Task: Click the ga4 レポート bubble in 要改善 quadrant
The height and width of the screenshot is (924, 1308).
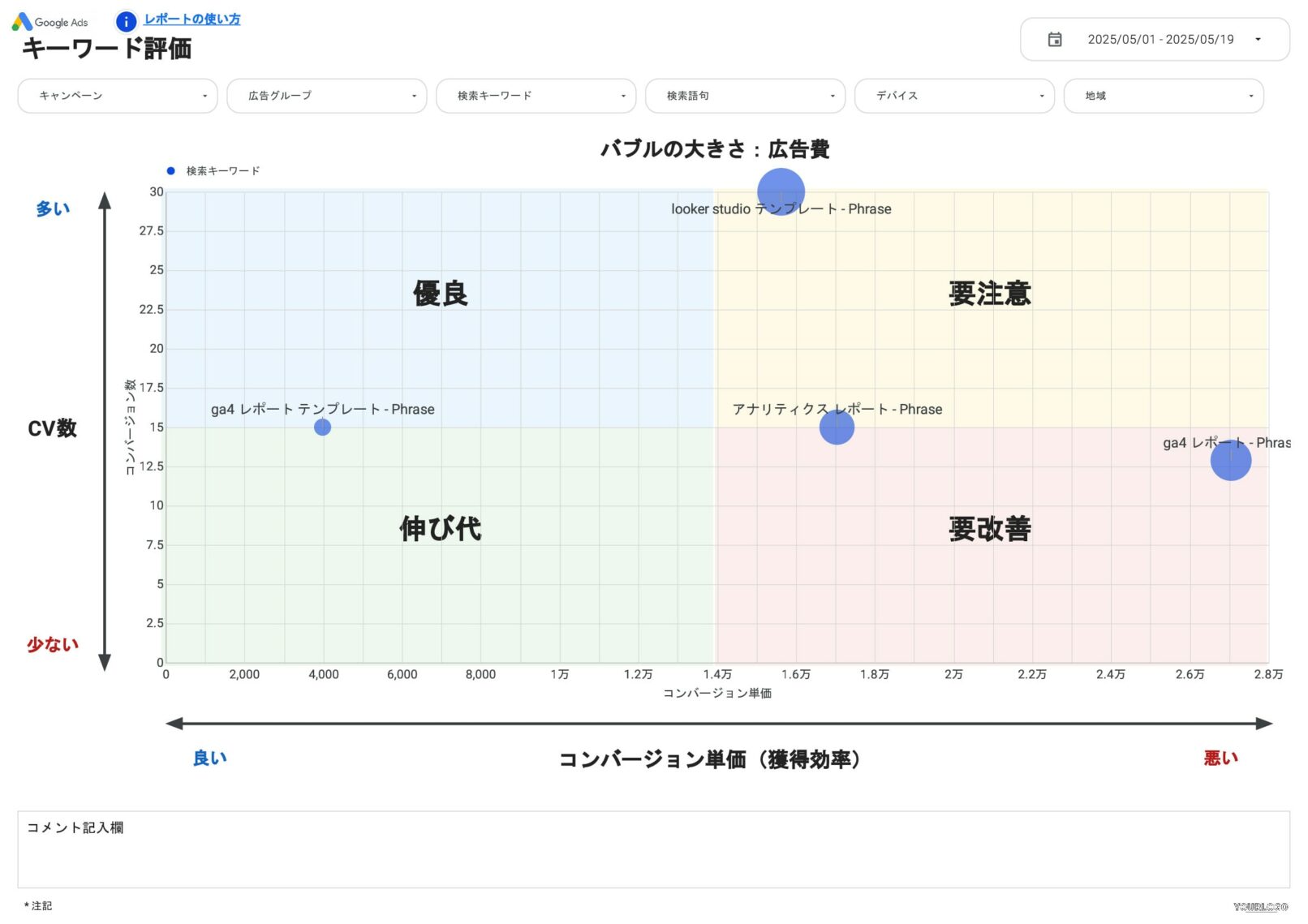Action: 1231,460
